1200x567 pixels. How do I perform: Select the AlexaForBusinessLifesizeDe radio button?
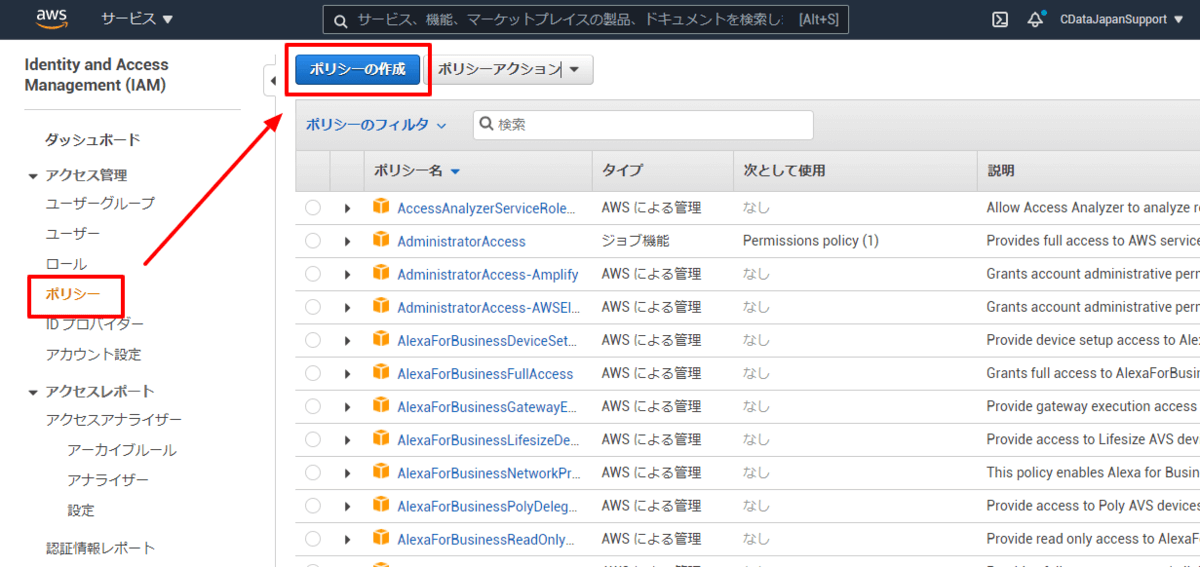pos(313,439)
